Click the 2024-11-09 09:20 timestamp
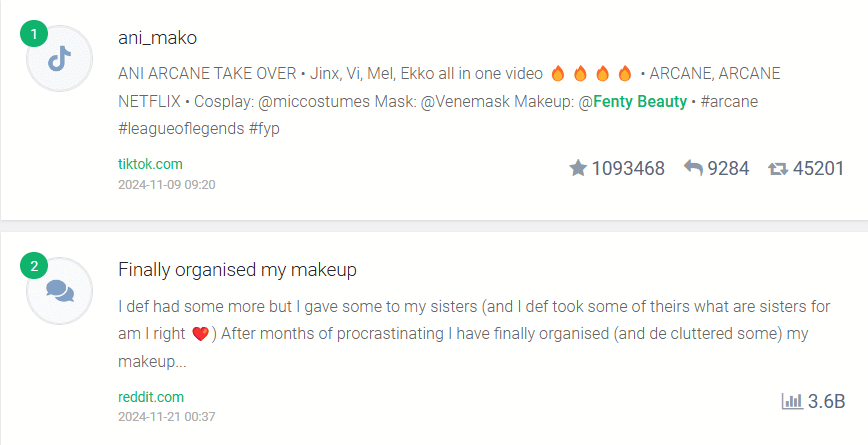 [167, 184]
